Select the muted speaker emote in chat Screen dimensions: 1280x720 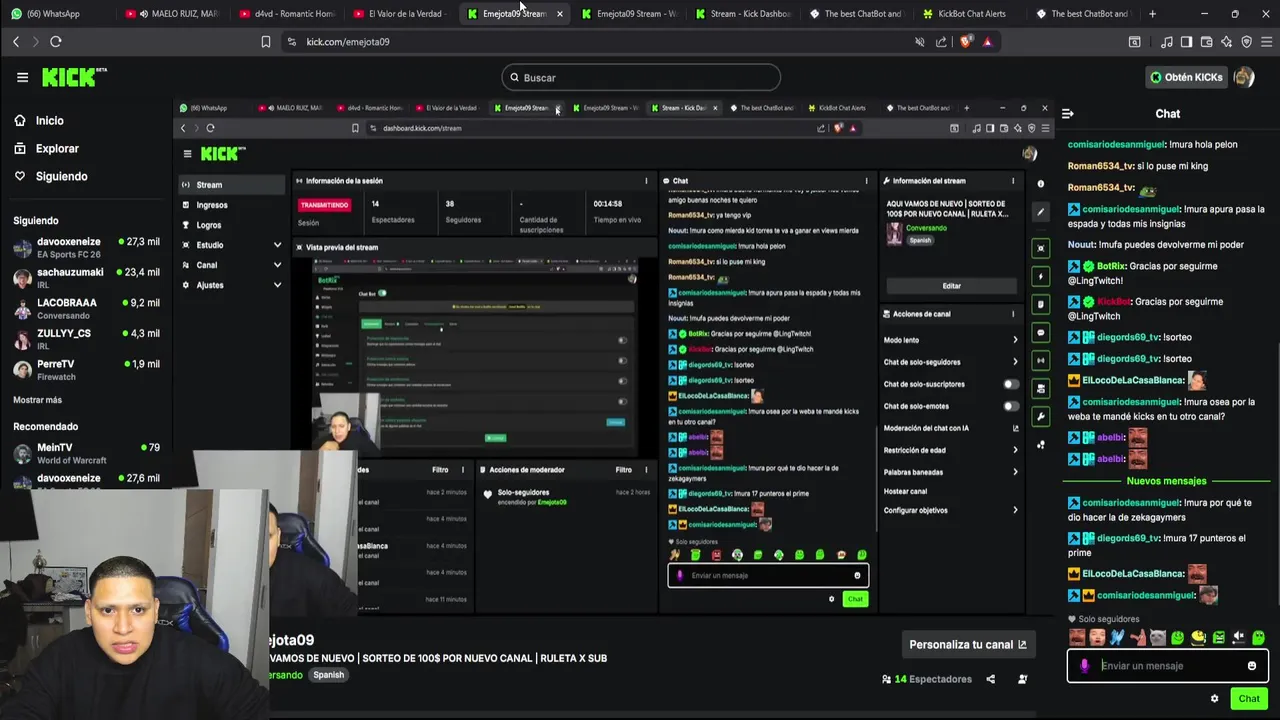pyautogui.click(x=1238, y=637)
